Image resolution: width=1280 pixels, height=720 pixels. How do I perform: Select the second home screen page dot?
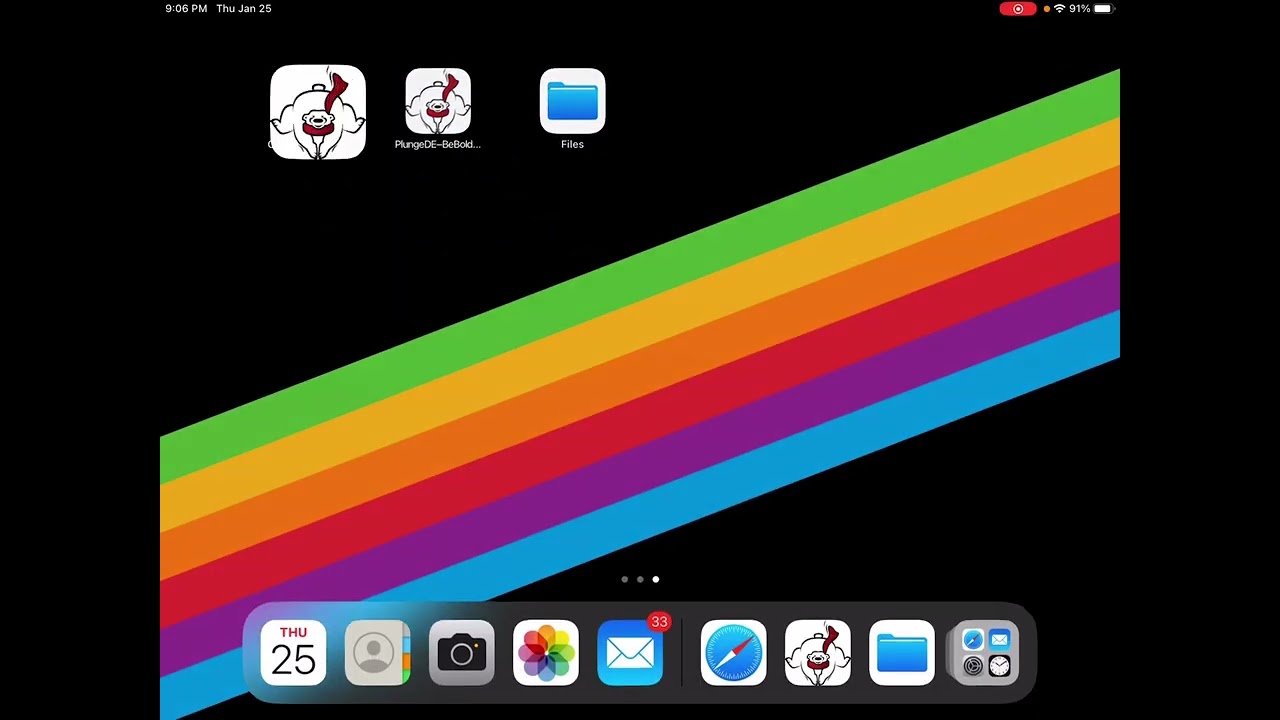click(640, 579)
